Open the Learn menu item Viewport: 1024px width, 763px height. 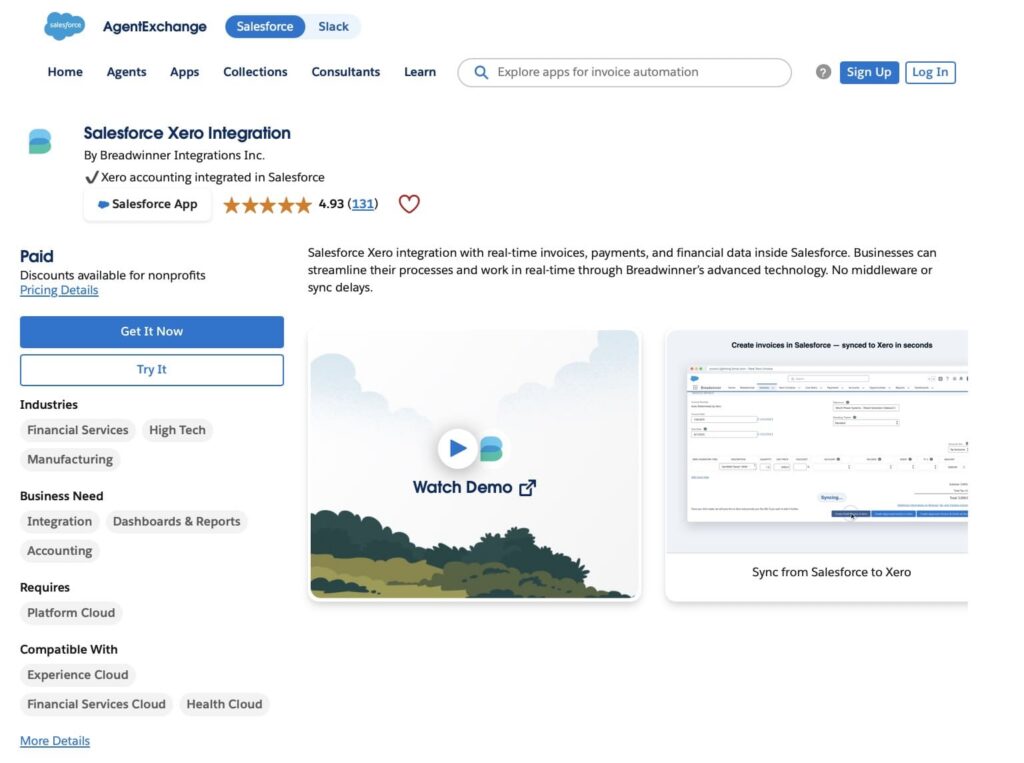coord(419,72)
